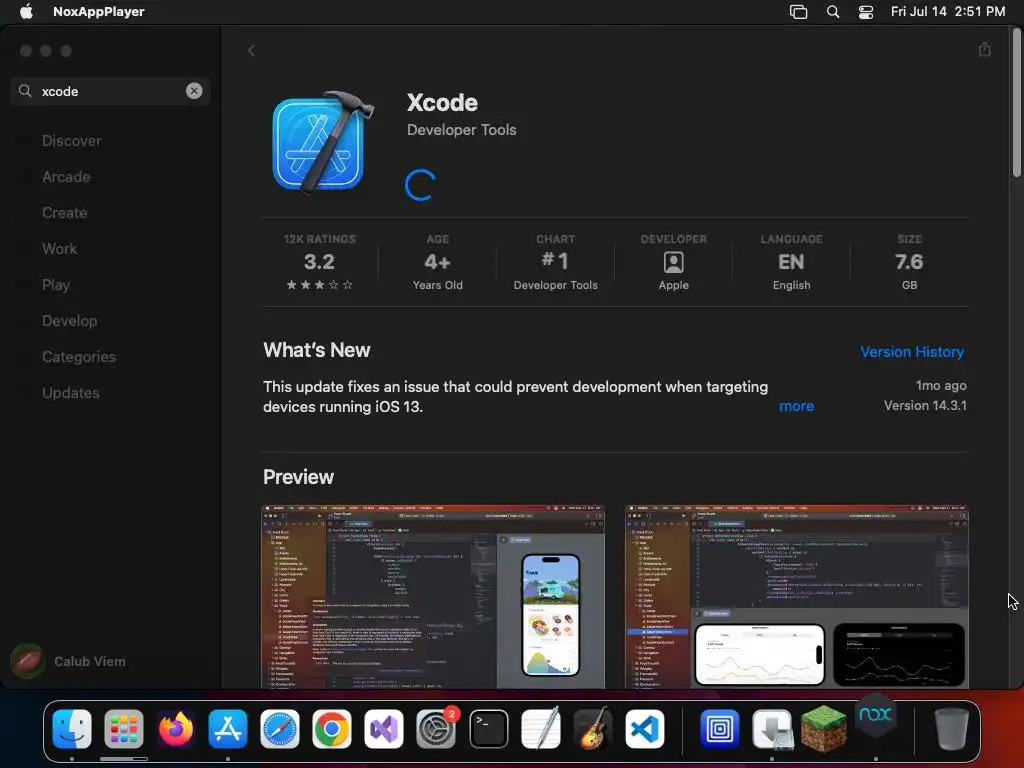Launch GarageBand from the Dock
The image size is (1024, 768).
point(592,728)
